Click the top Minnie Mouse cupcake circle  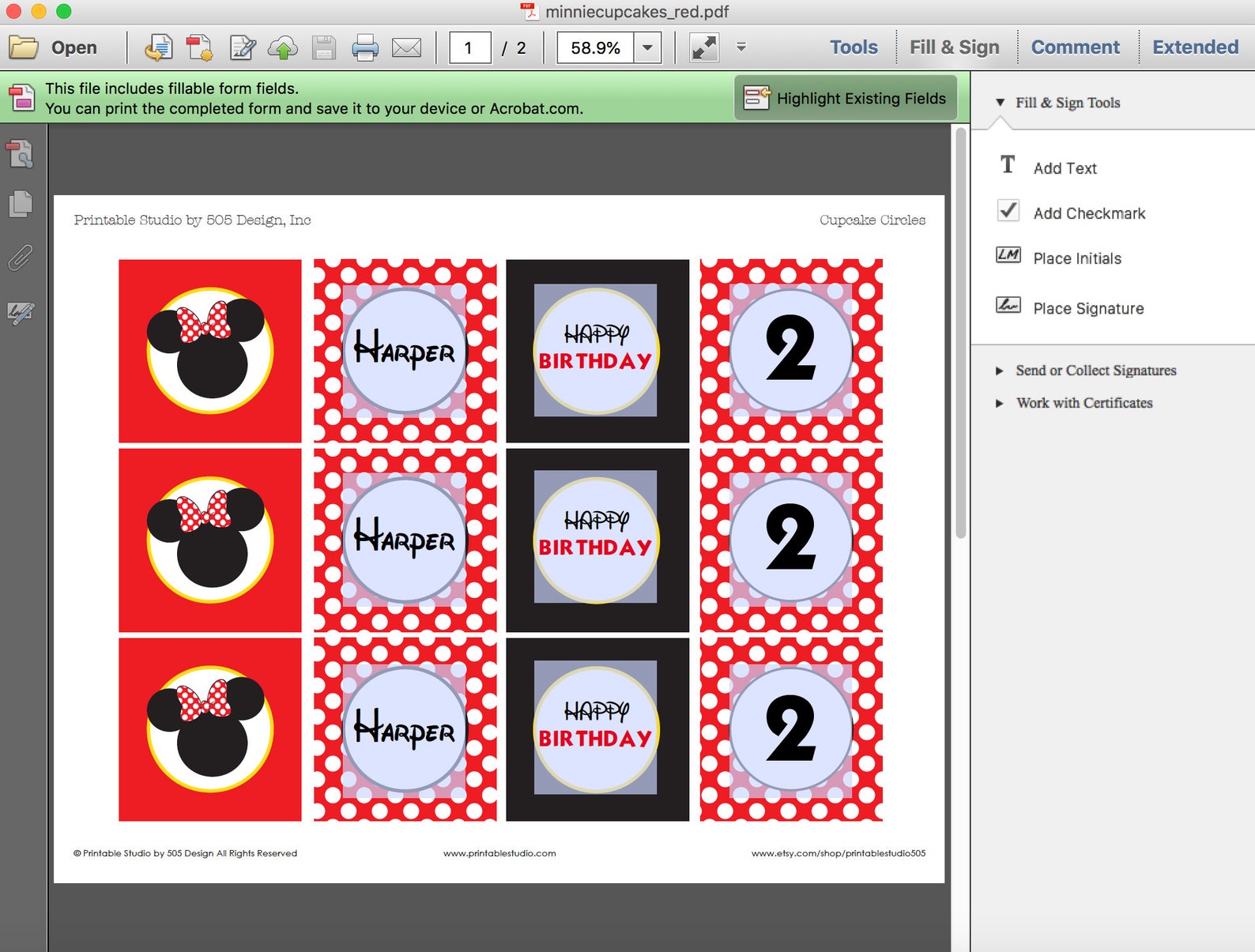(x=210, y=350)
